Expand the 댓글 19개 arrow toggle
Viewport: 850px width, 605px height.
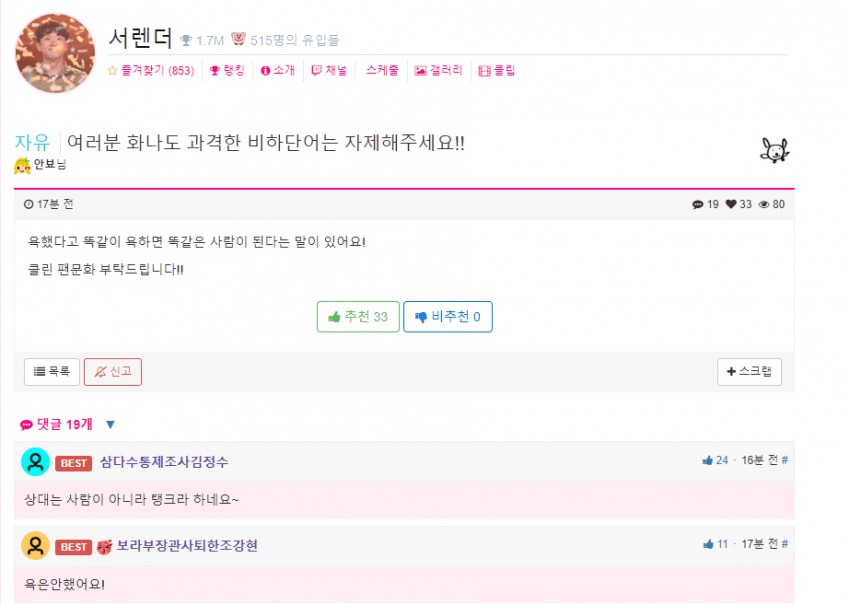(x=111, y=424)
